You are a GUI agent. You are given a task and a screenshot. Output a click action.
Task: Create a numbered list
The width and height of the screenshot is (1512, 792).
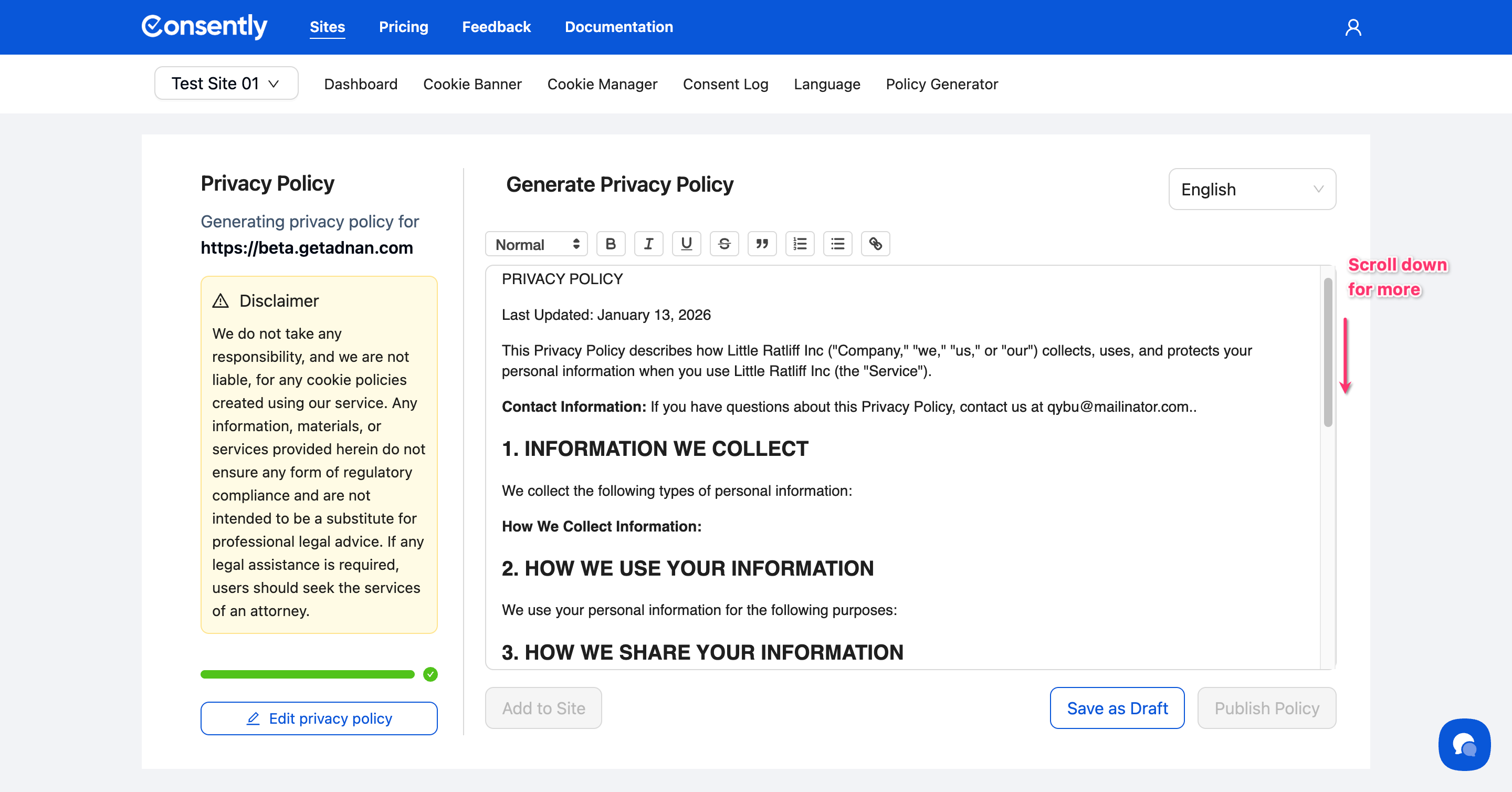[x=800, y=244]
